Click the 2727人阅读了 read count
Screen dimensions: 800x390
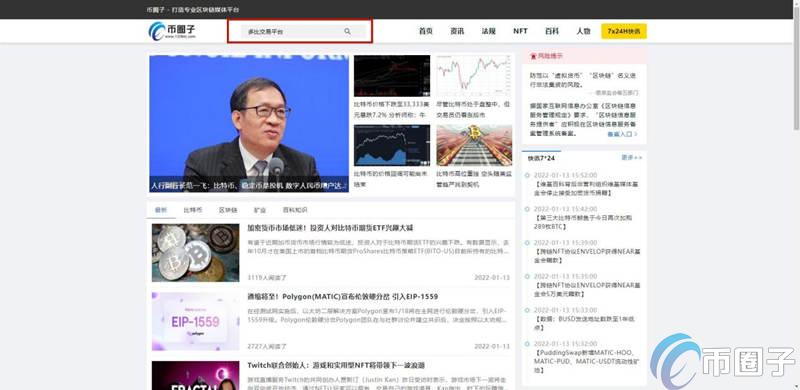point(267,346)
